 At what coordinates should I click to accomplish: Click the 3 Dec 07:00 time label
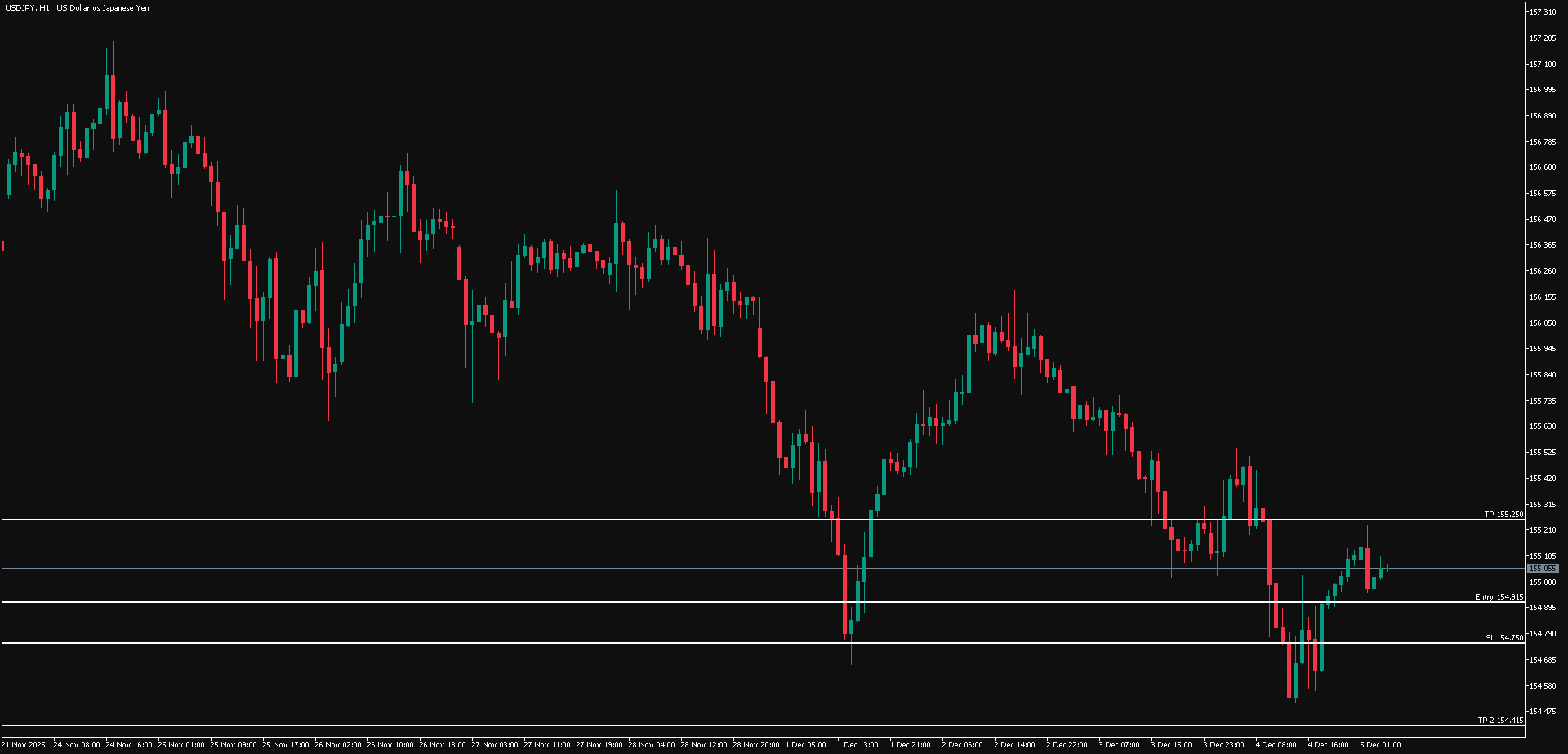tap(1119, 745)
